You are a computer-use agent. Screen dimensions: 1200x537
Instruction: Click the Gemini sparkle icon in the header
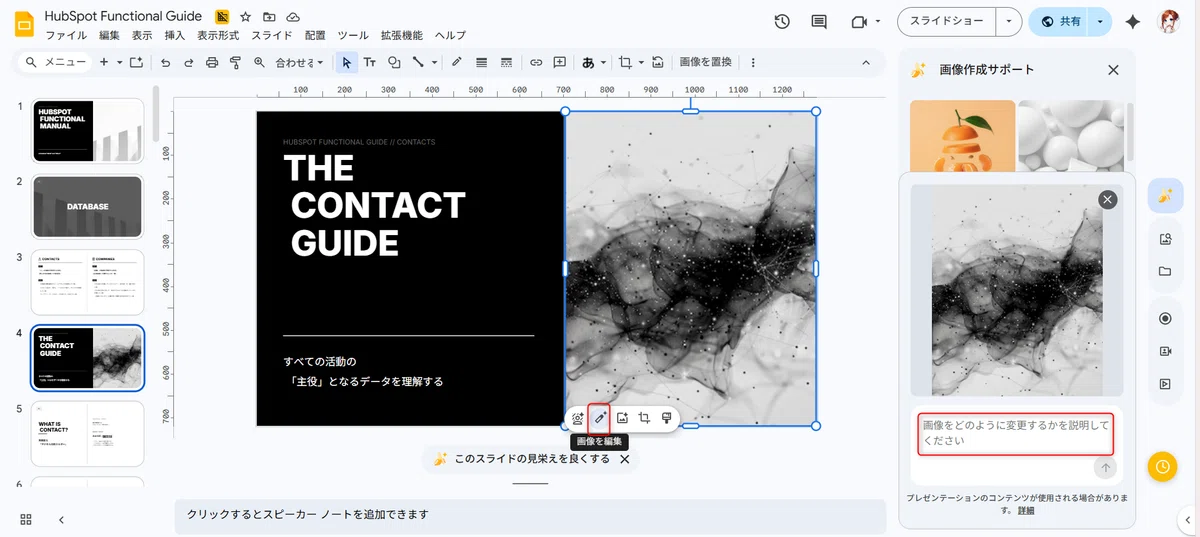(x=1132, y=22)
